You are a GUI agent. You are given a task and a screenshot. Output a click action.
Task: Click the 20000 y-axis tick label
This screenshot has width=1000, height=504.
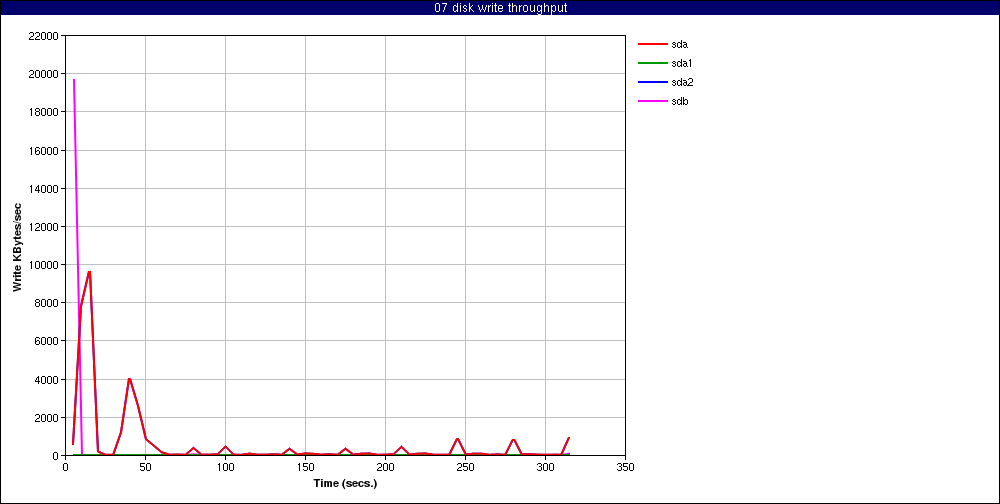click(44, 74)
